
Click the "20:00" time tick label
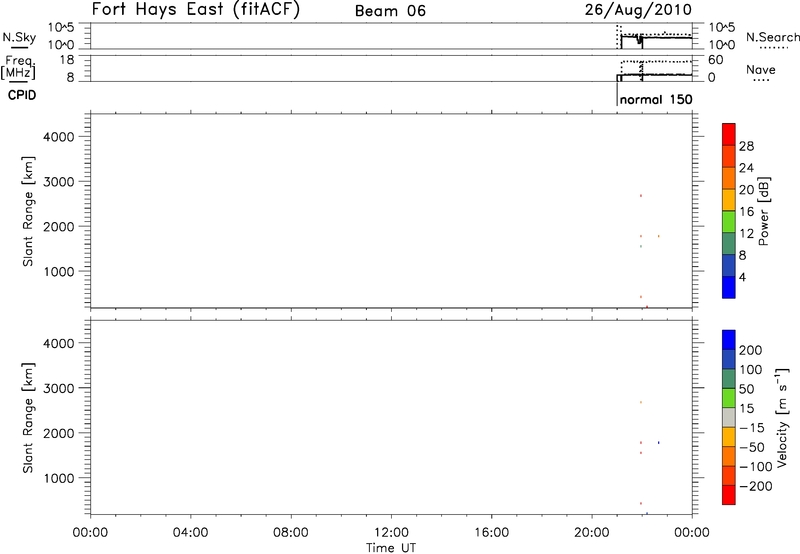[x=592, y=533]
